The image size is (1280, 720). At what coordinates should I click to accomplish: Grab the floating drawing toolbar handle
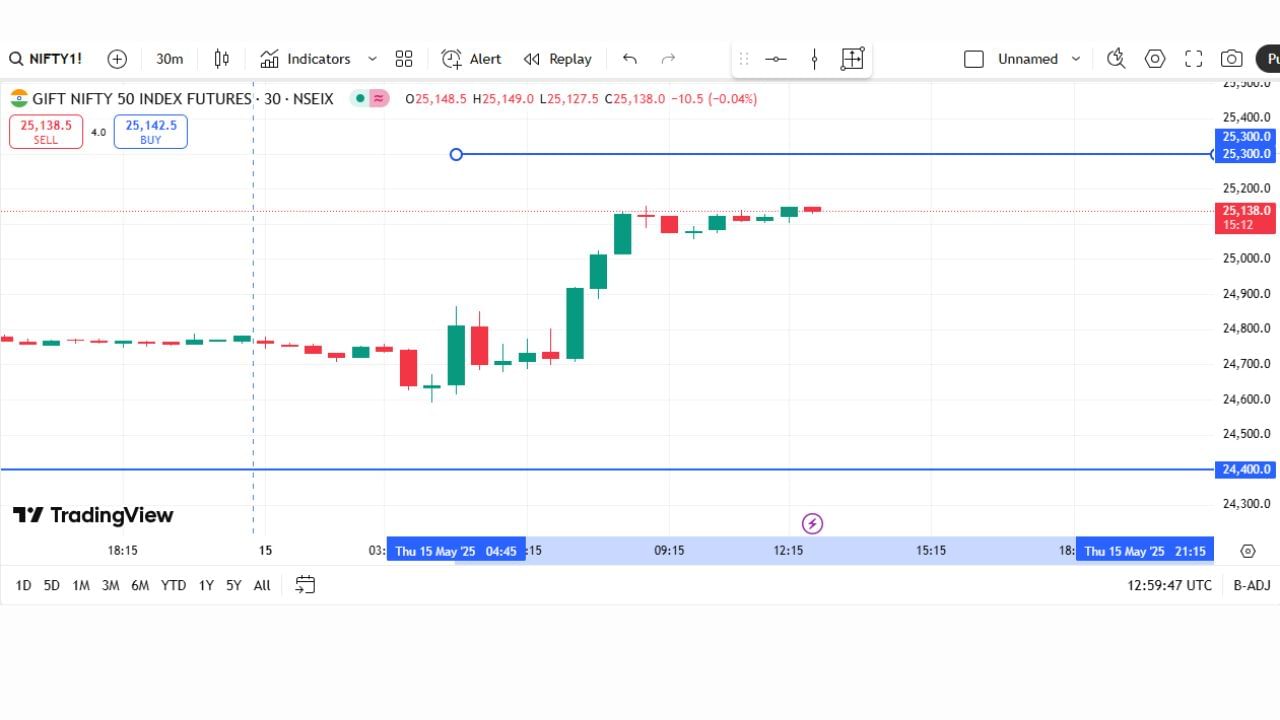coord(743,59)
